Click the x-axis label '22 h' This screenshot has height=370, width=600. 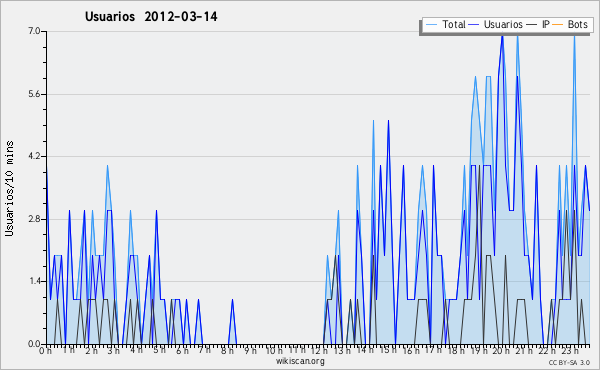point(547,351)
